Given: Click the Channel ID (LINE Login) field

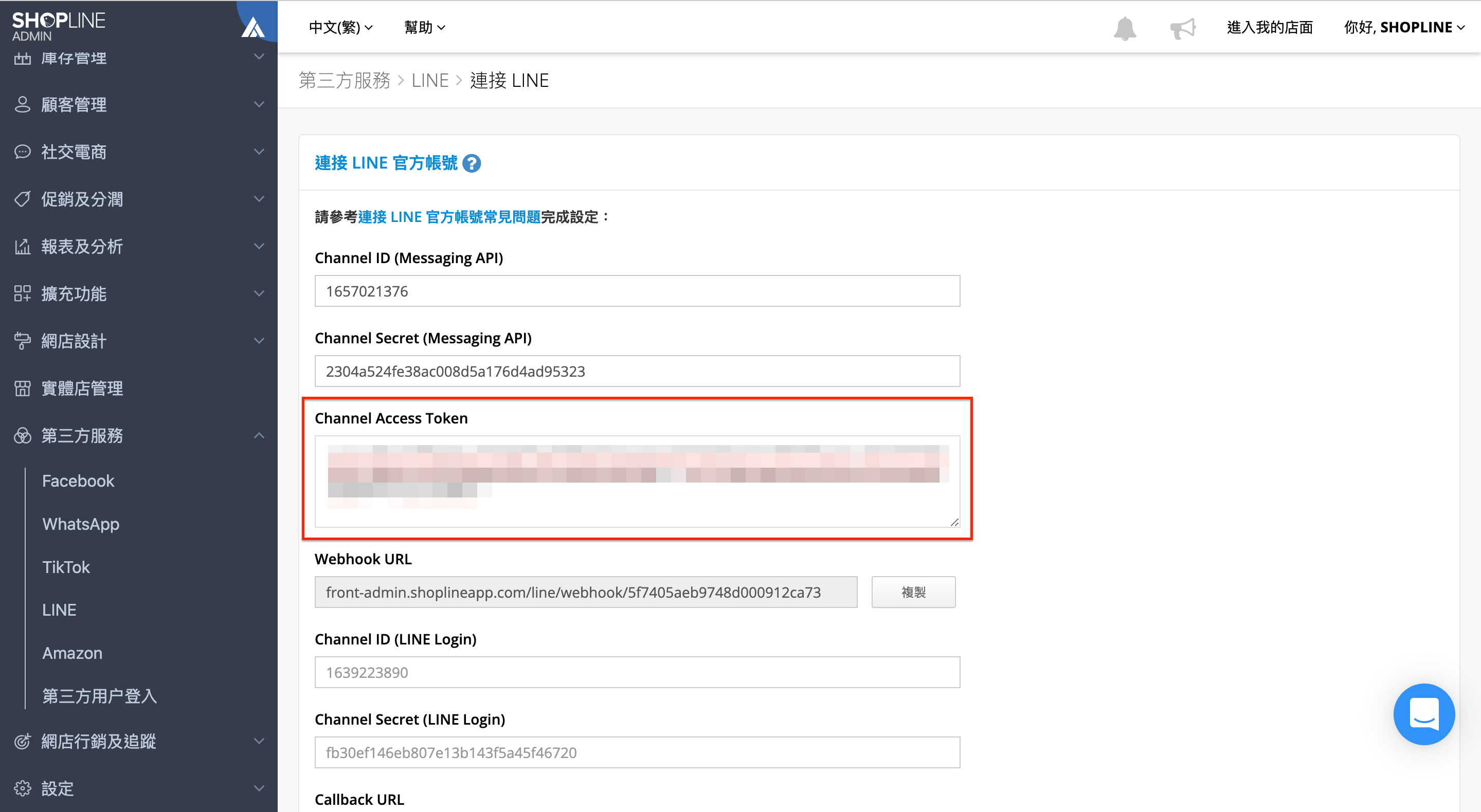Looking at the screenshot, I should [x=638, y=672].
